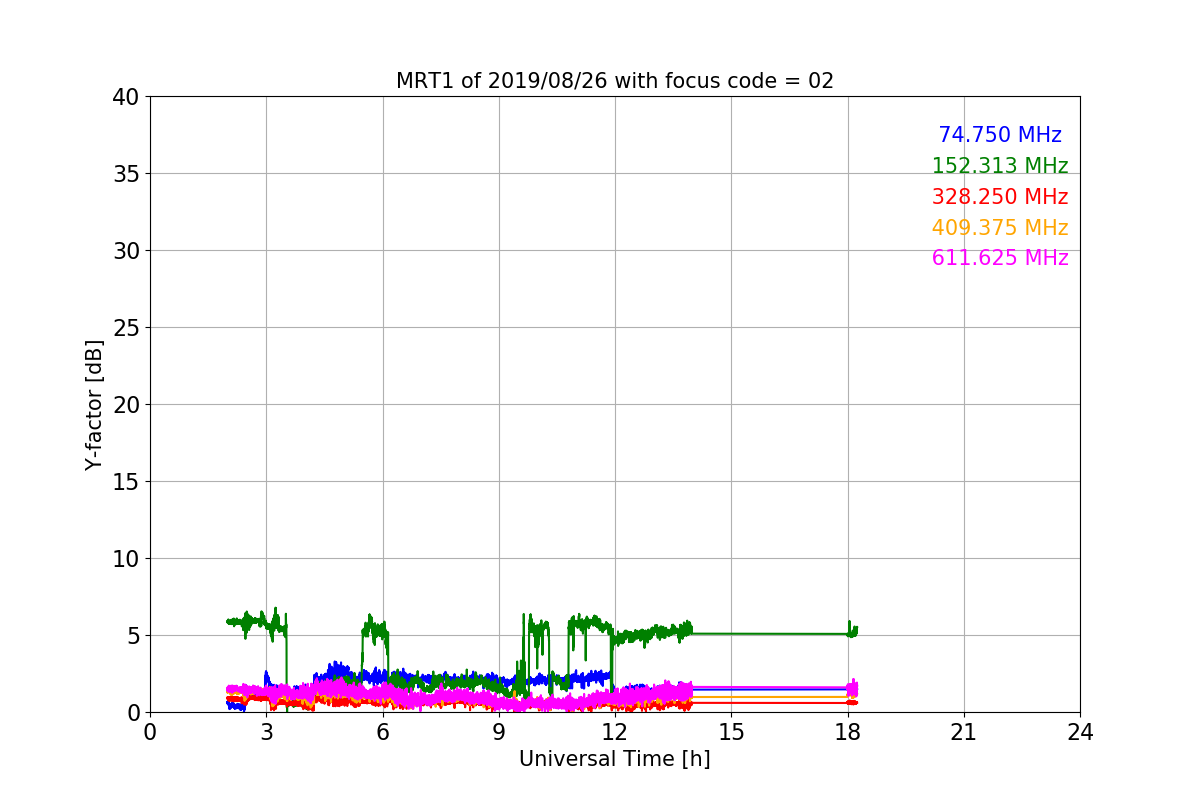This screenshot has height=800, width=1200.
Task: Click the 'Universal Time [h]' axis label
Action: (x=615, y=759)
